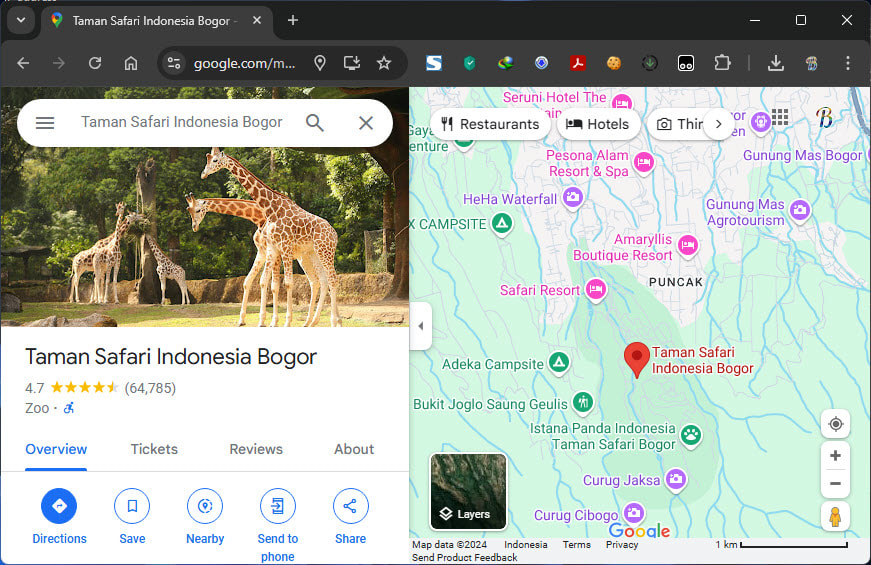The image size is (871, 565).
Task: Click the Indonesia footer link
Action: (x=525, y=544)
